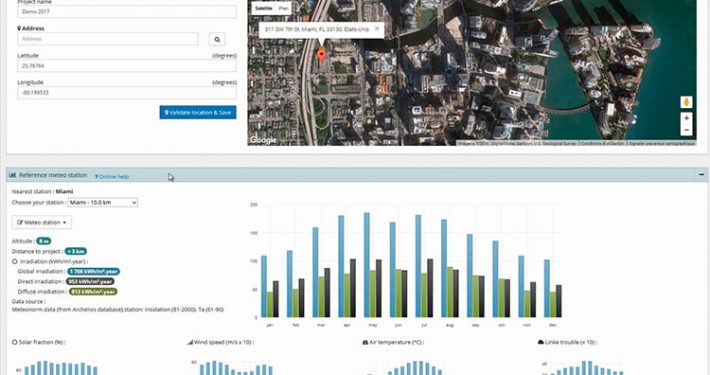Click the red location pin on map
The height and width of the screenshot is (375, 710).
point(321,57)
